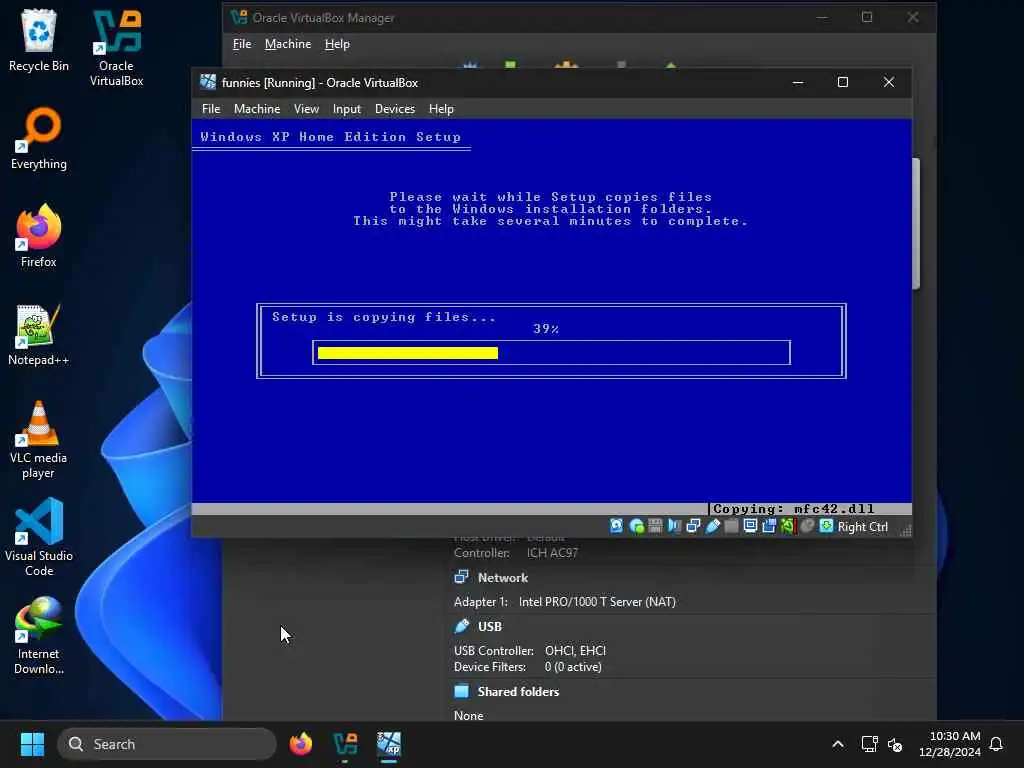The height and width of the screenshot is (768, 1024).
Task: Click the USB Controller OHCI, EHCI text
Action: 530,650
